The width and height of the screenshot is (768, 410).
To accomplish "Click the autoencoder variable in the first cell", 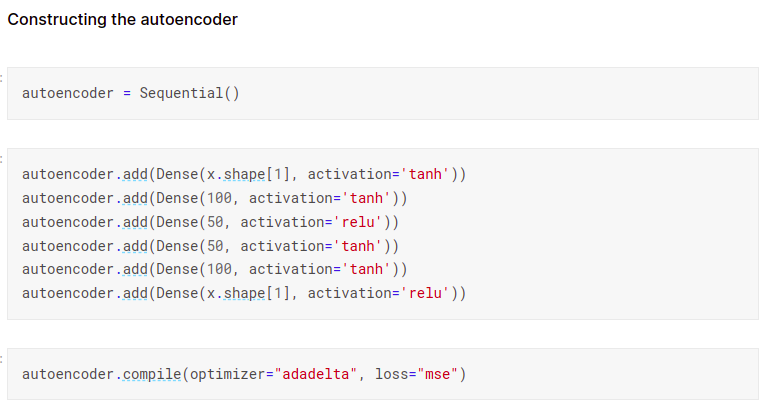I will point(67,93).
